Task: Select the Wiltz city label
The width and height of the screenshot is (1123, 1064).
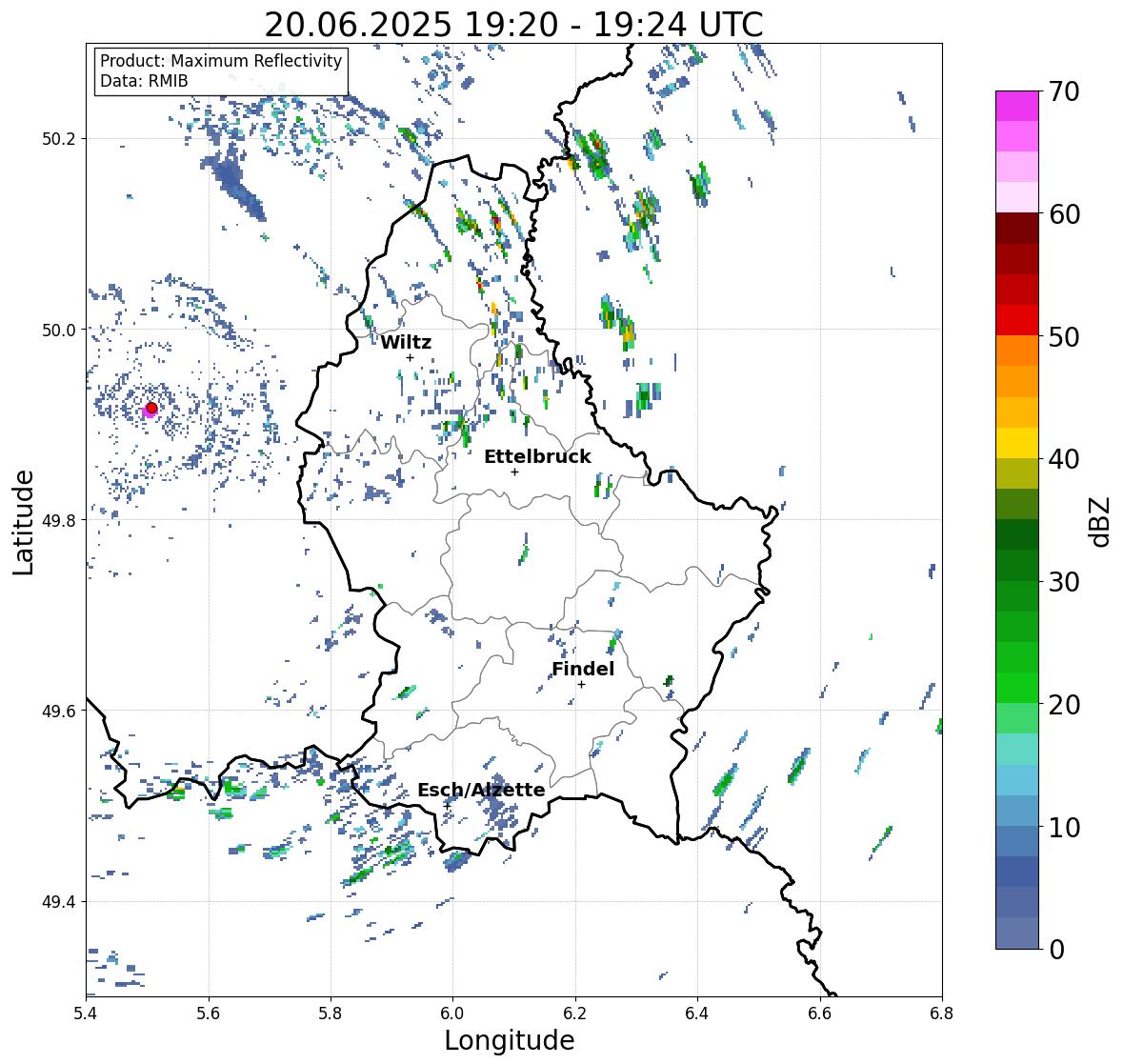Action: (406, 342)
